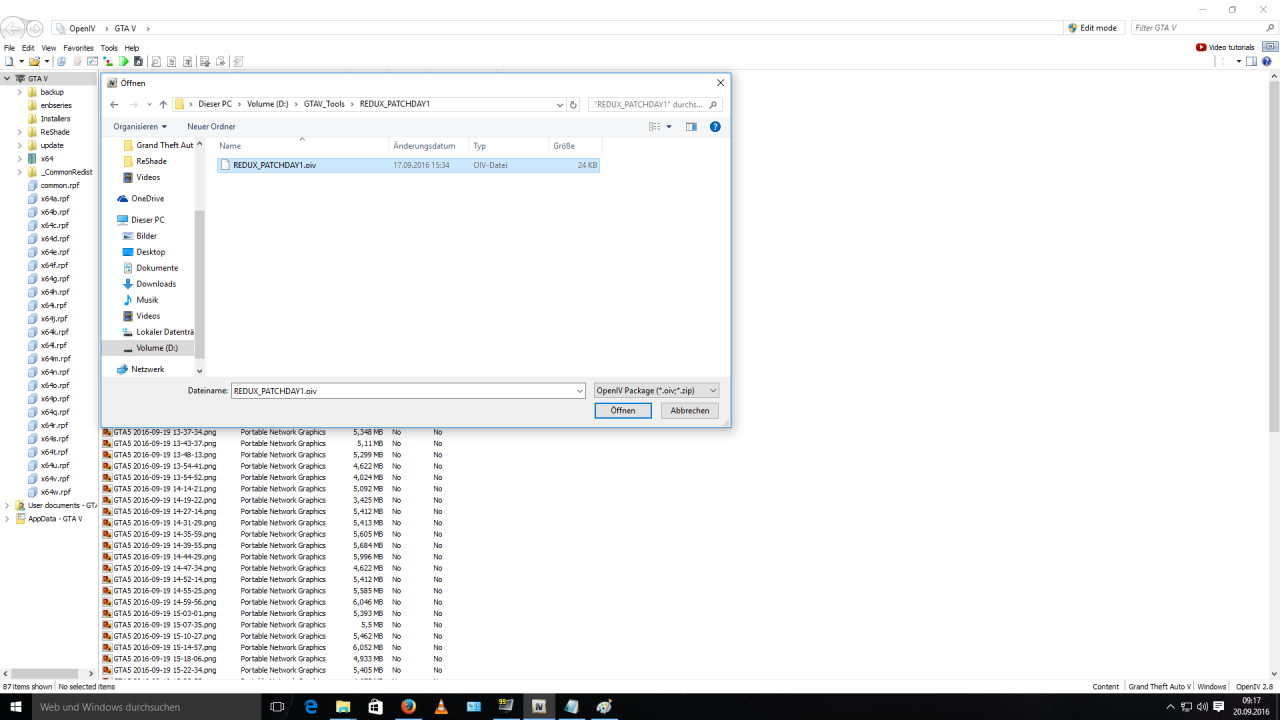The height and width of the screenshot is (720, 1280).
Task: Click the Dateiname text input field
Action: [402, 391]
